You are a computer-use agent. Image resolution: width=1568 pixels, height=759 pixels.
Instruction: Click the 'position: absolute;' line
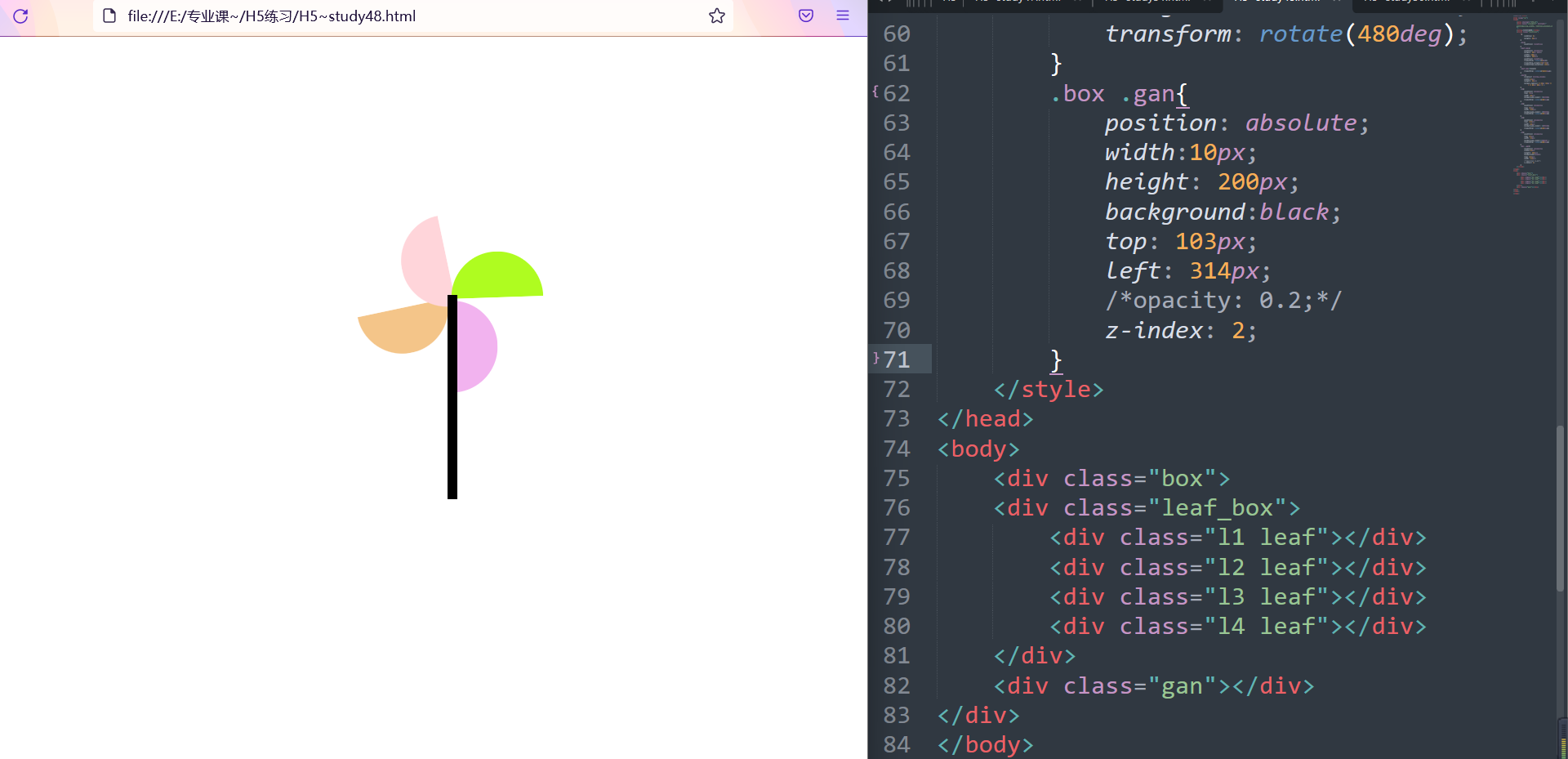coord(1236,123)
